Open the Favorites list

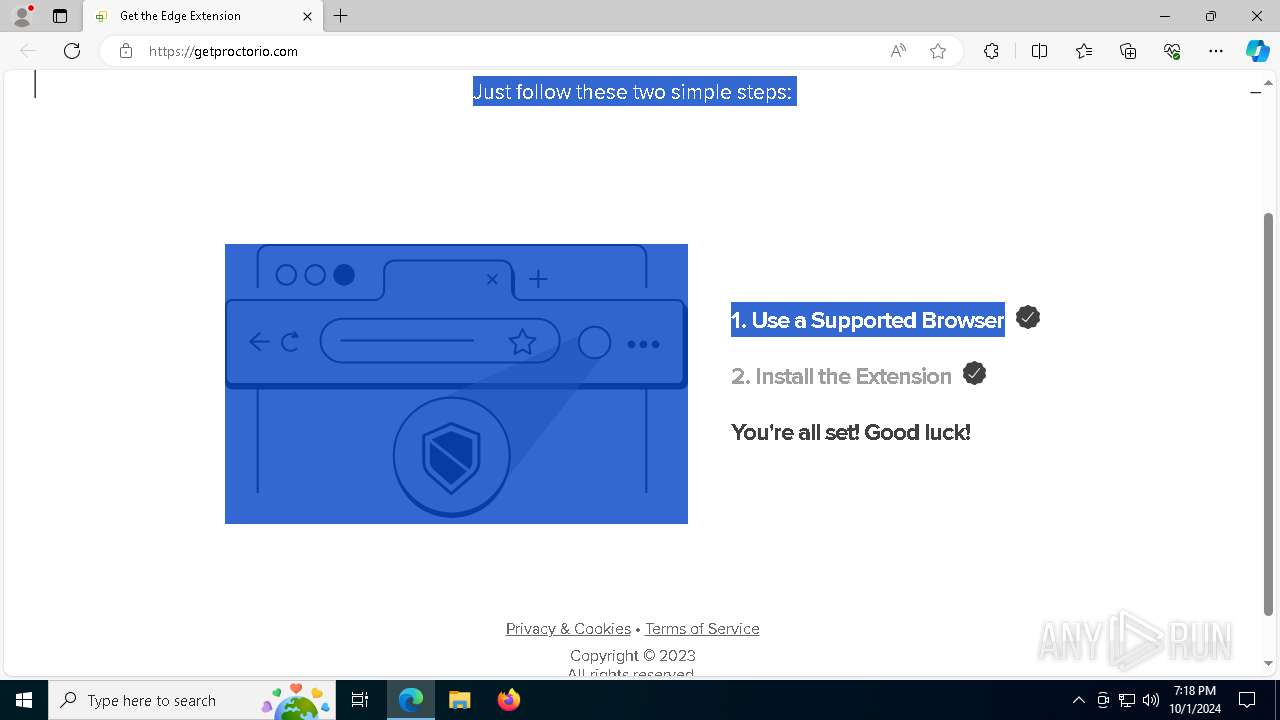[1084, 51]
